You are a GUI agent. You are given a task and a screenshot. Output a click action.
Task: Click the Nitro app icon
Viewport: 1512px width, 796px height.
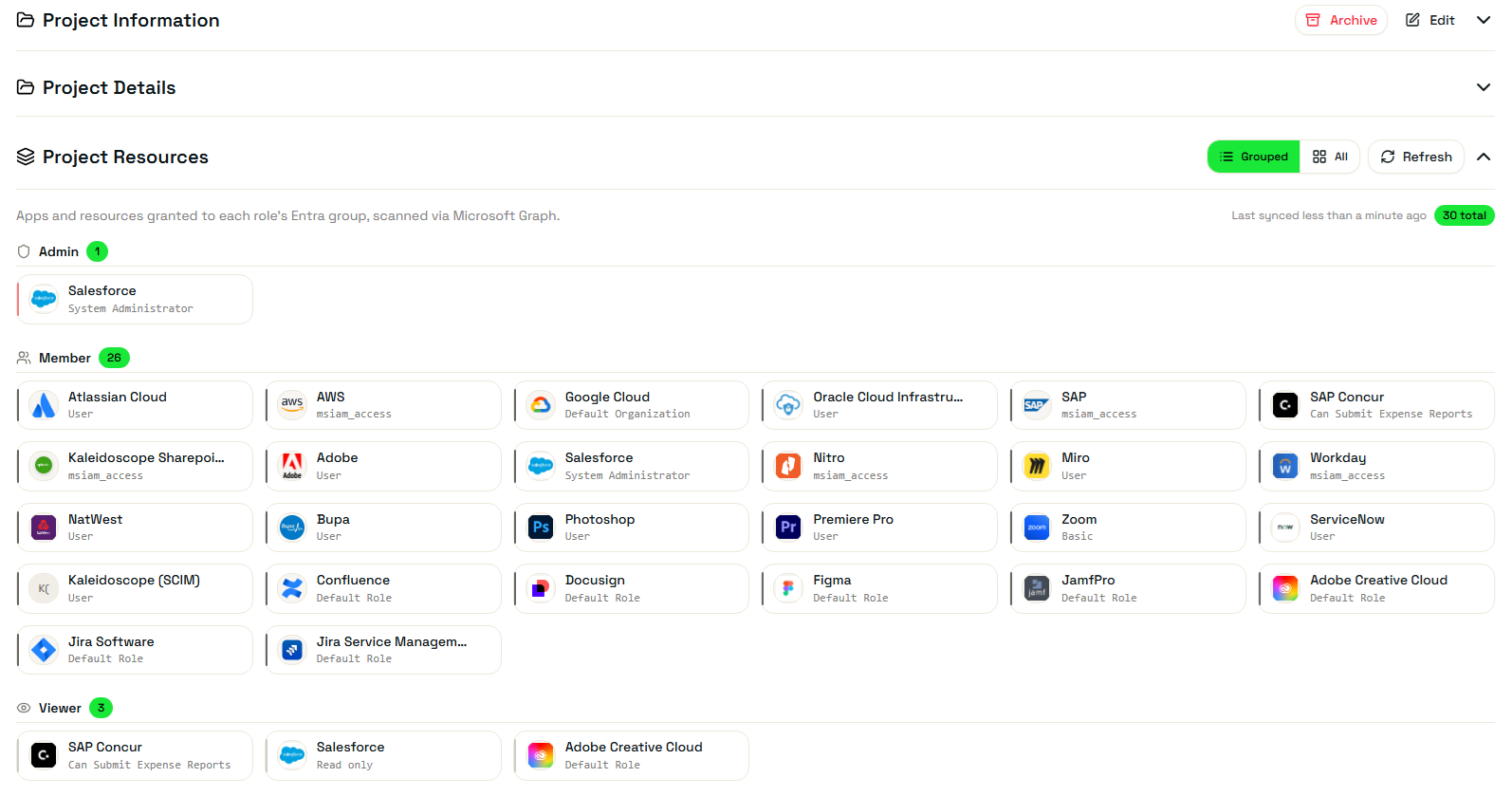[788, 466]
